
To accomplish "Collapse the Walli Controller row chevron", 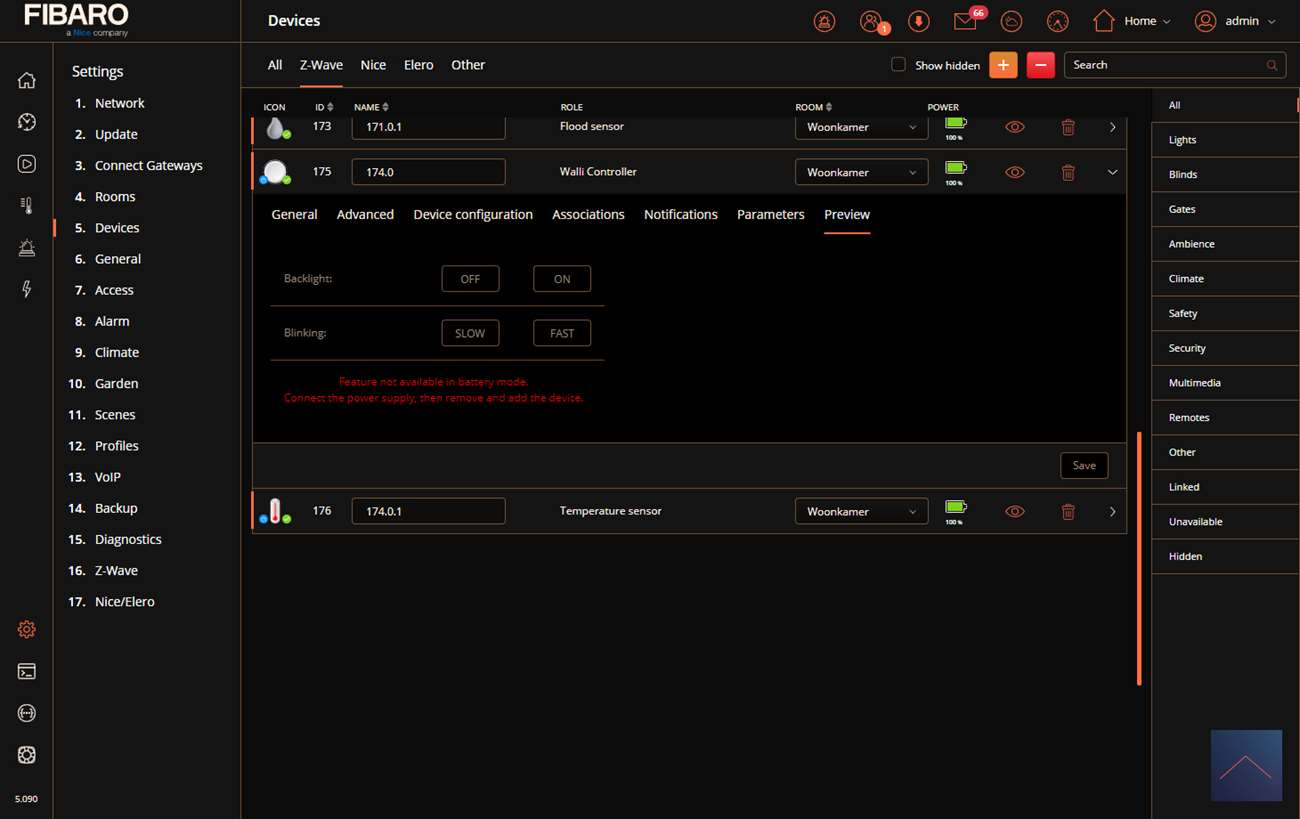I will [1112, 172].
